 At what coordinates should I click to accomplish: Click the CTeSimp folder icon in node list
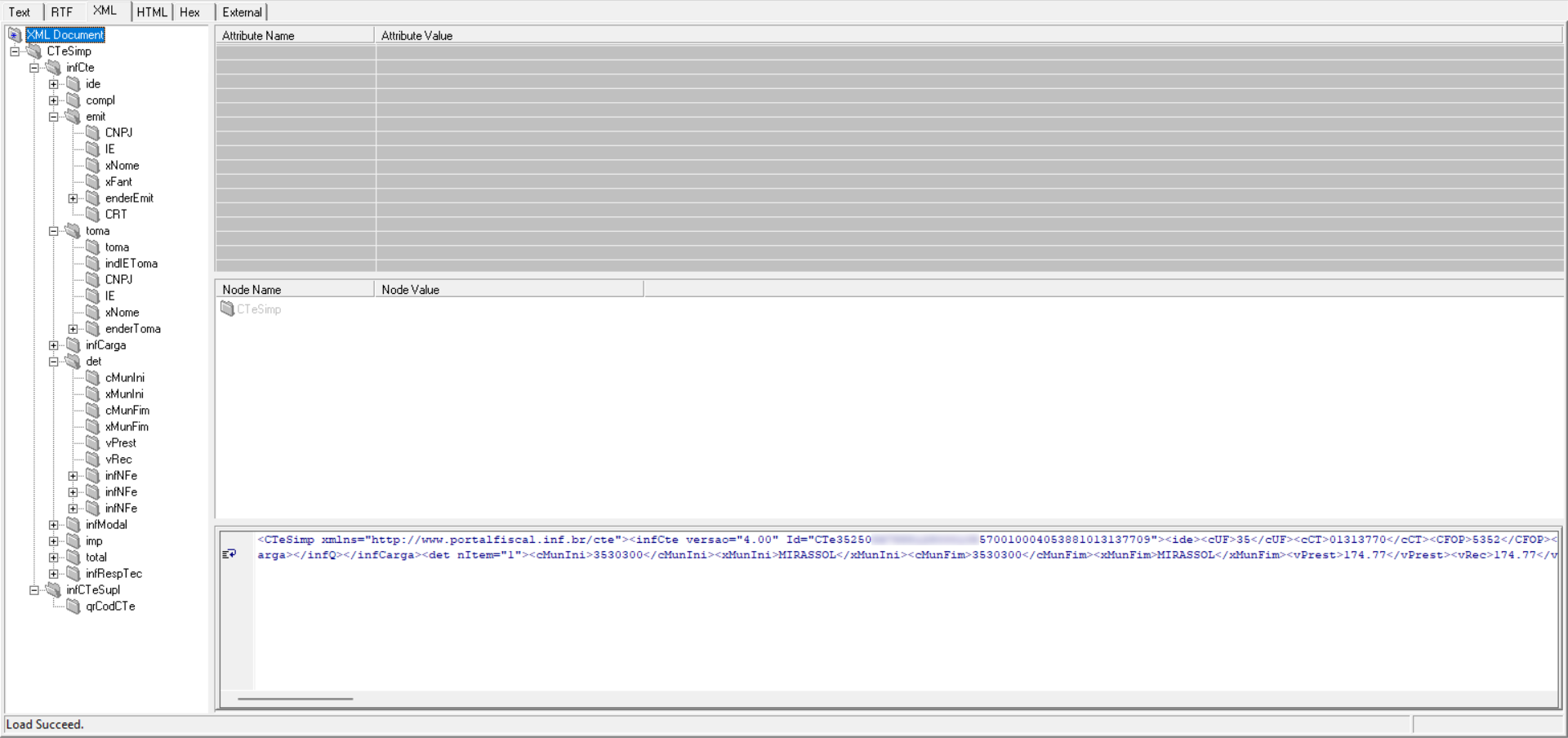pyautogui.click(x=227, y=309)
